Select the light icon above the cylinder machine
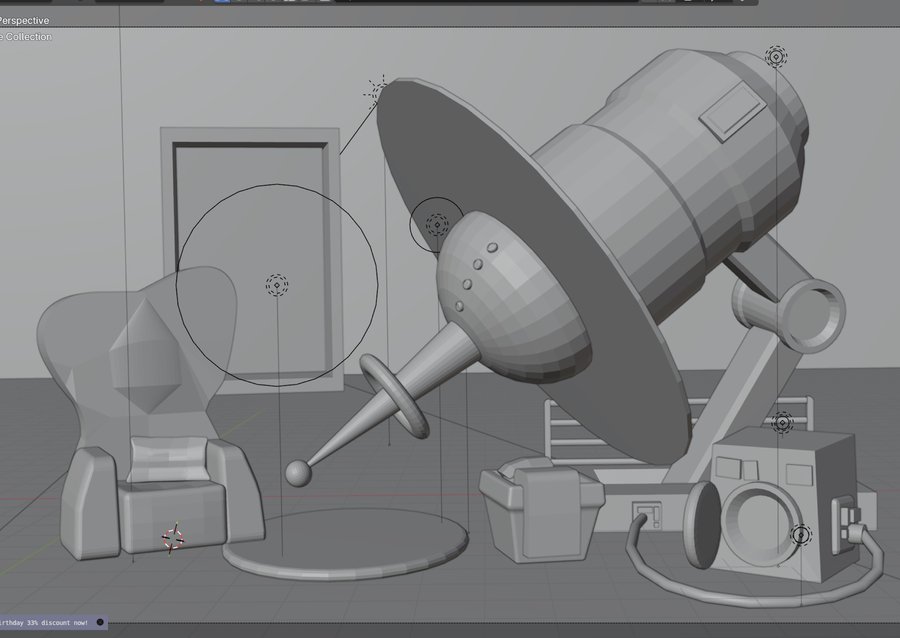 click(x=775, y=57)
